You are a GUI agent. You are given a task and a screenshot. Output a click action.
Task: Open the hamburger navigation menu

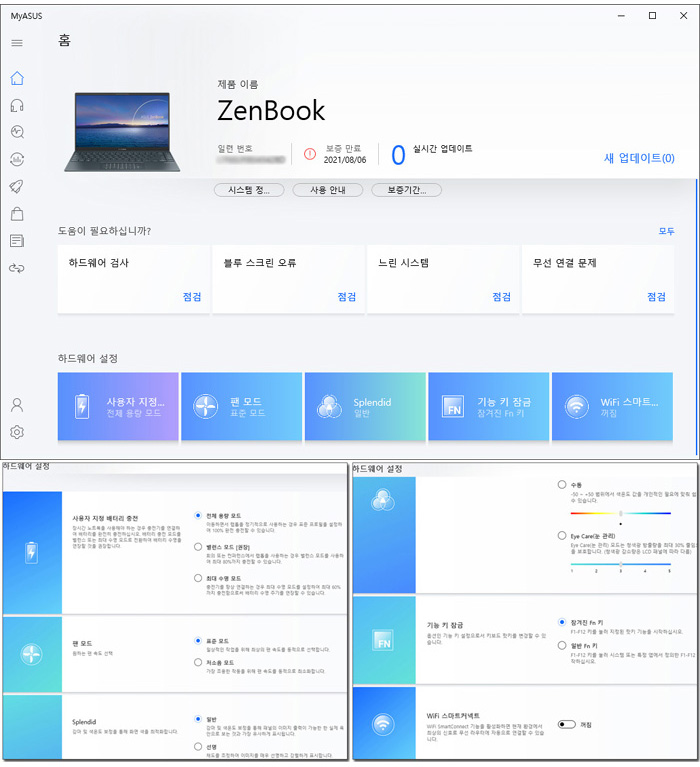(17, 43)
